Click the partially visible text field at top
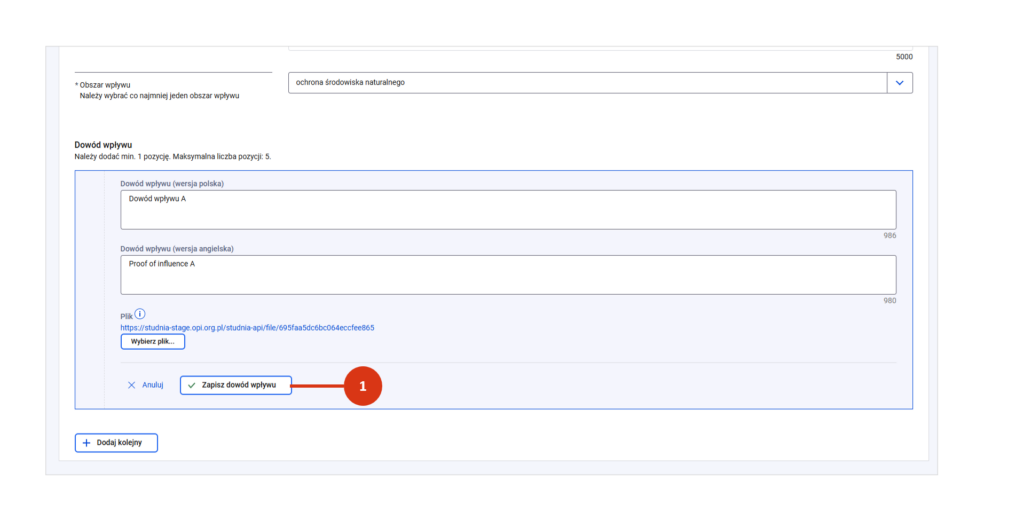This screenshot has height=519, width=1024. click(600, 47)
